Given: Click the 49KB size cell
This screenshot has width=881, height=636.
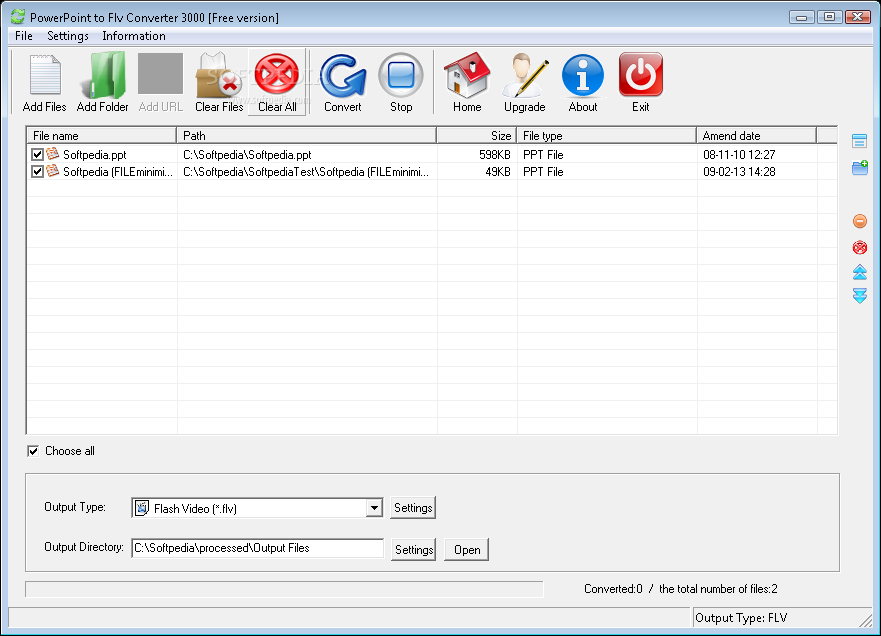Looking at the screenshot, I should coord(498,171).
